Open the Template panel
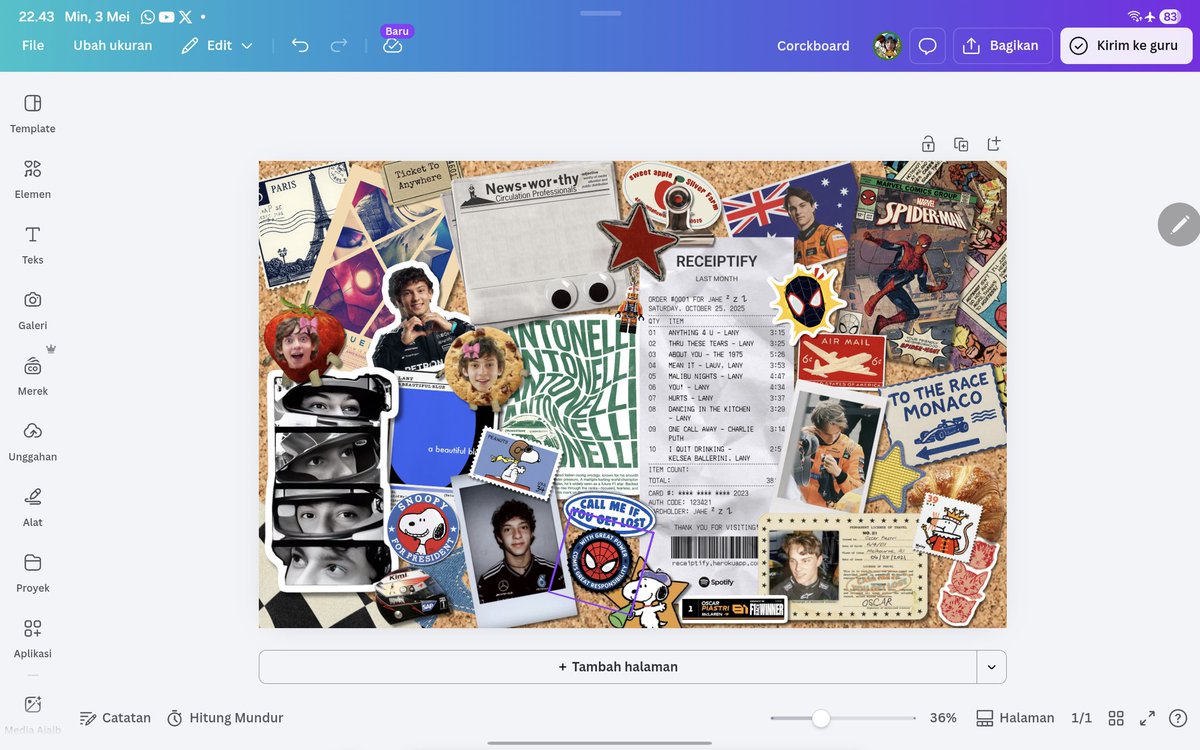 click(33, 113)
